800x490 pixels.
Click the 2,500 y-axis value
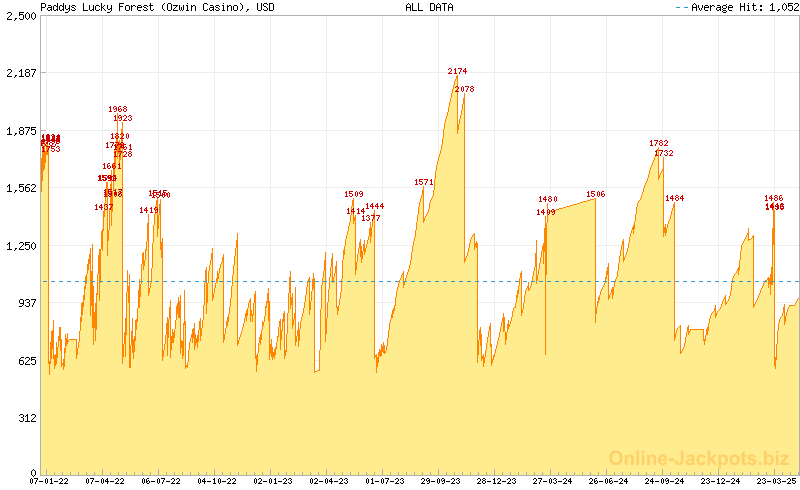tap(20, 16)
